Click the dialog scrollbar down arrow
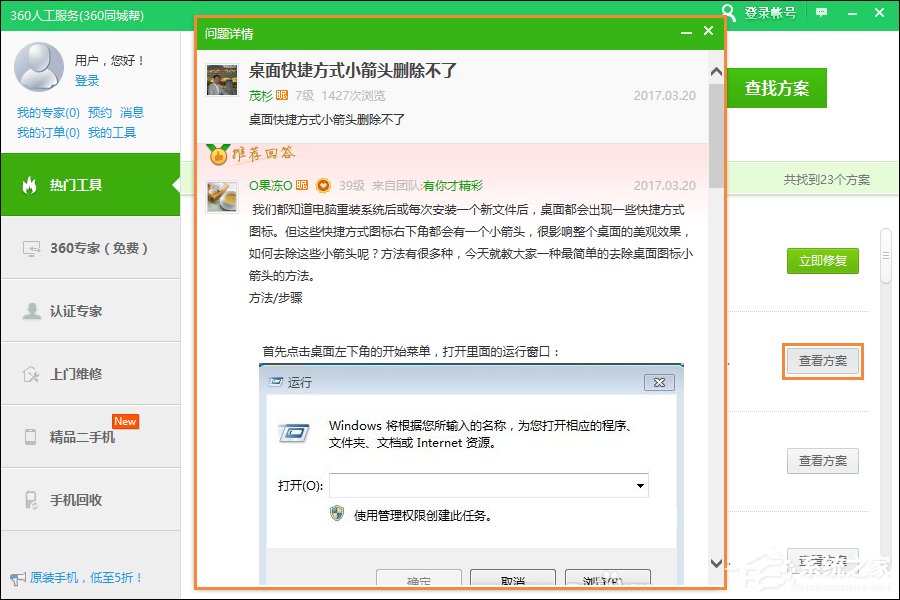This screenshot has height=600, width=900. click(715, 563)
